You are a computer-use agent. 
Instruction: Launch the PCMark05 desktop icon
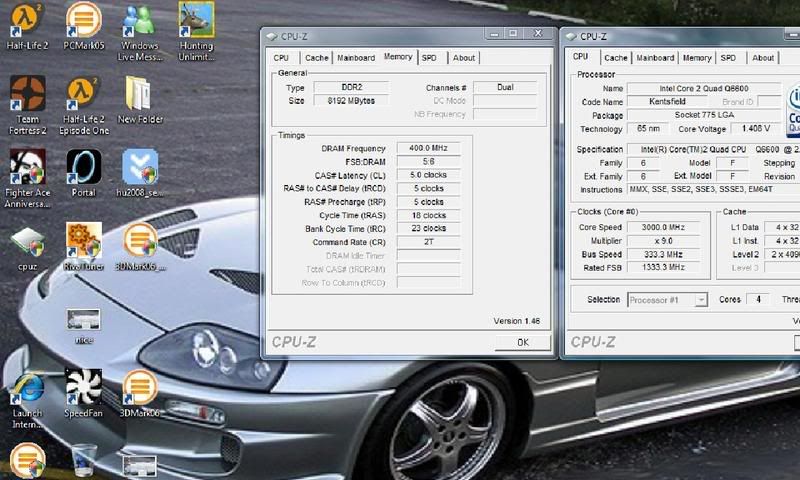pyautogui.click(x=84, y=26)
